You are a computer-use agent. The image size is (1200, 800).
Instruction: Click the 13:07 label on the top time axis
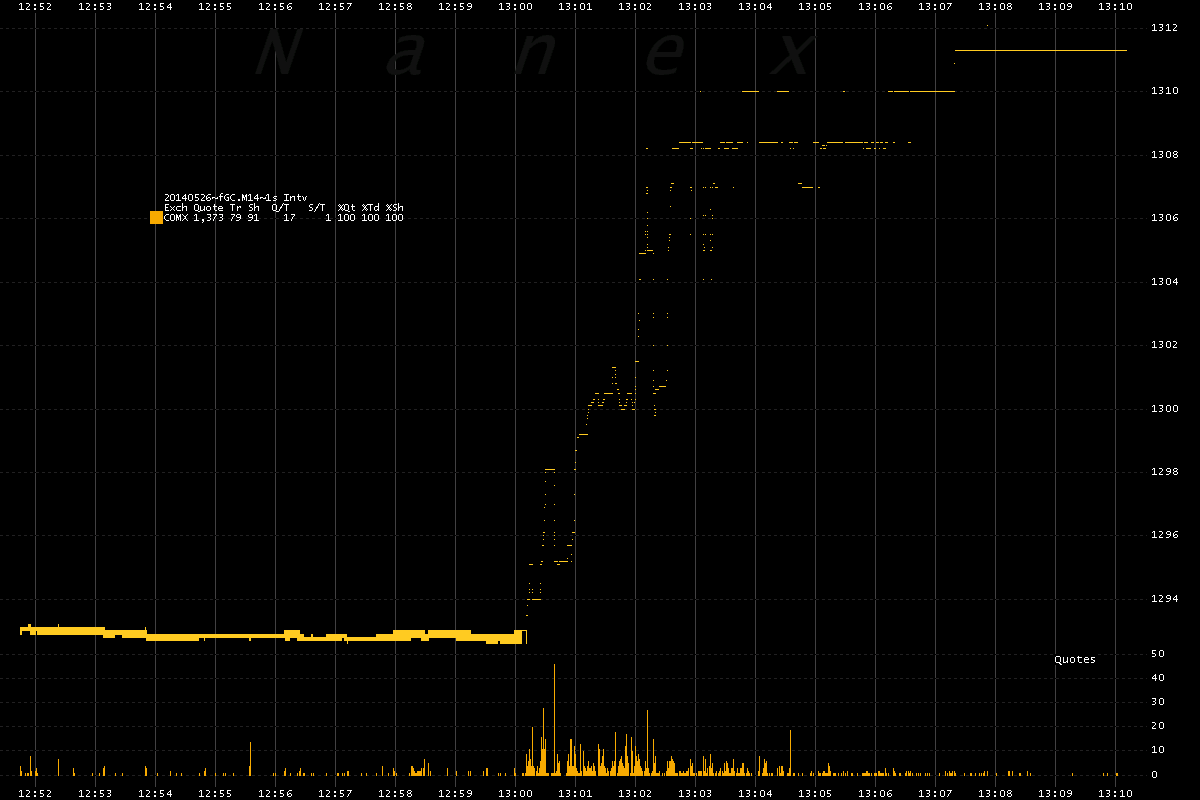coord(935,7)
